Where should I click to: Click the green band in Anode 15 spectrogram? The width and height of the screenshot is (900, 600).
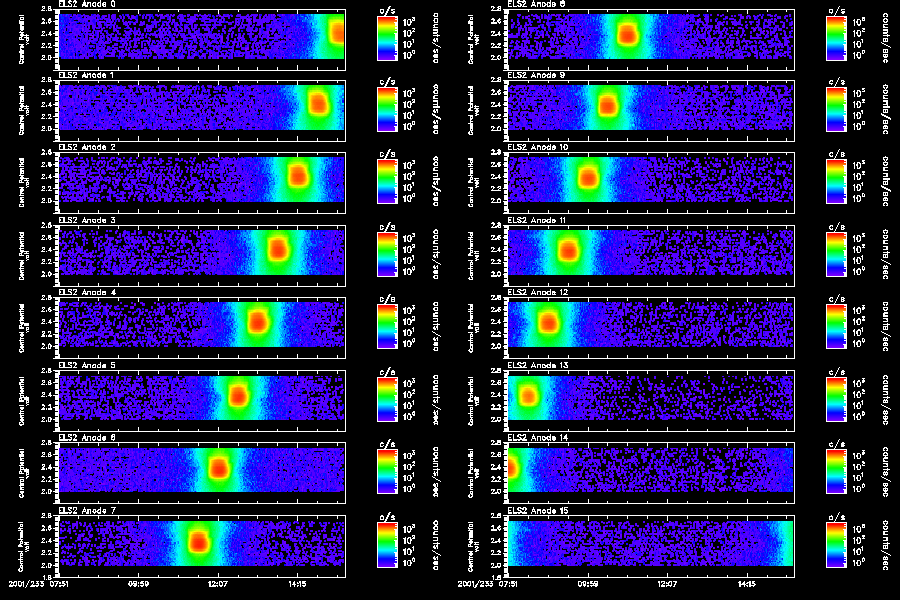tap(789, 543)
